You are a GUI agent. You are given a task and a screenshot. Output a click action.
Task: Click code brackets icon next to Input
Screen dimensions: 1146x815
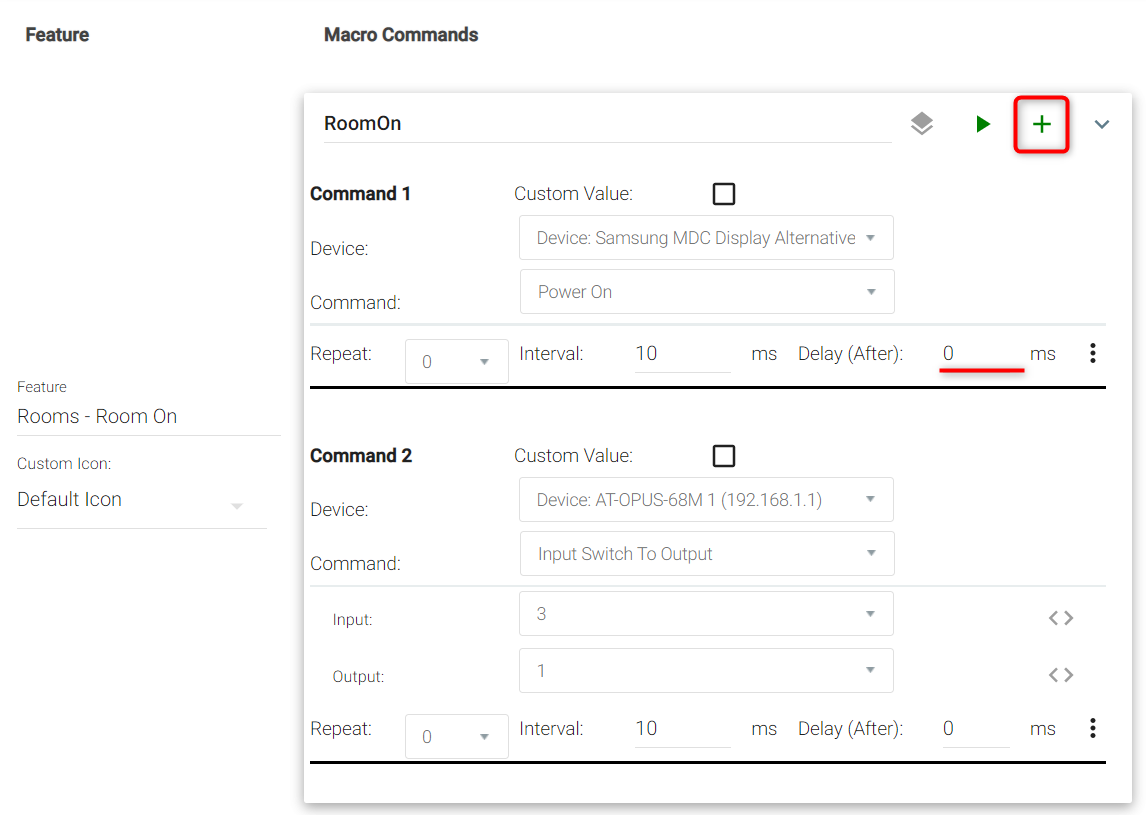coord(1060,618)
